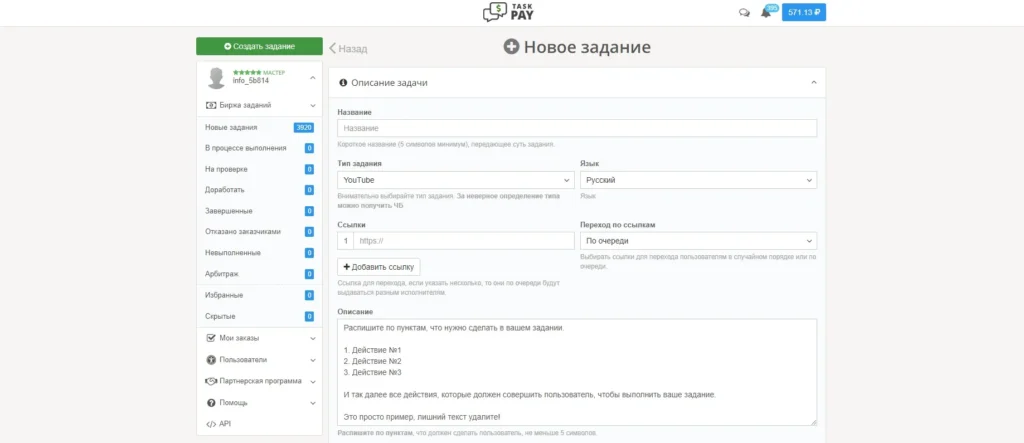
Task: Click the 395 notifications count badge
Action: tap(772, 8)
